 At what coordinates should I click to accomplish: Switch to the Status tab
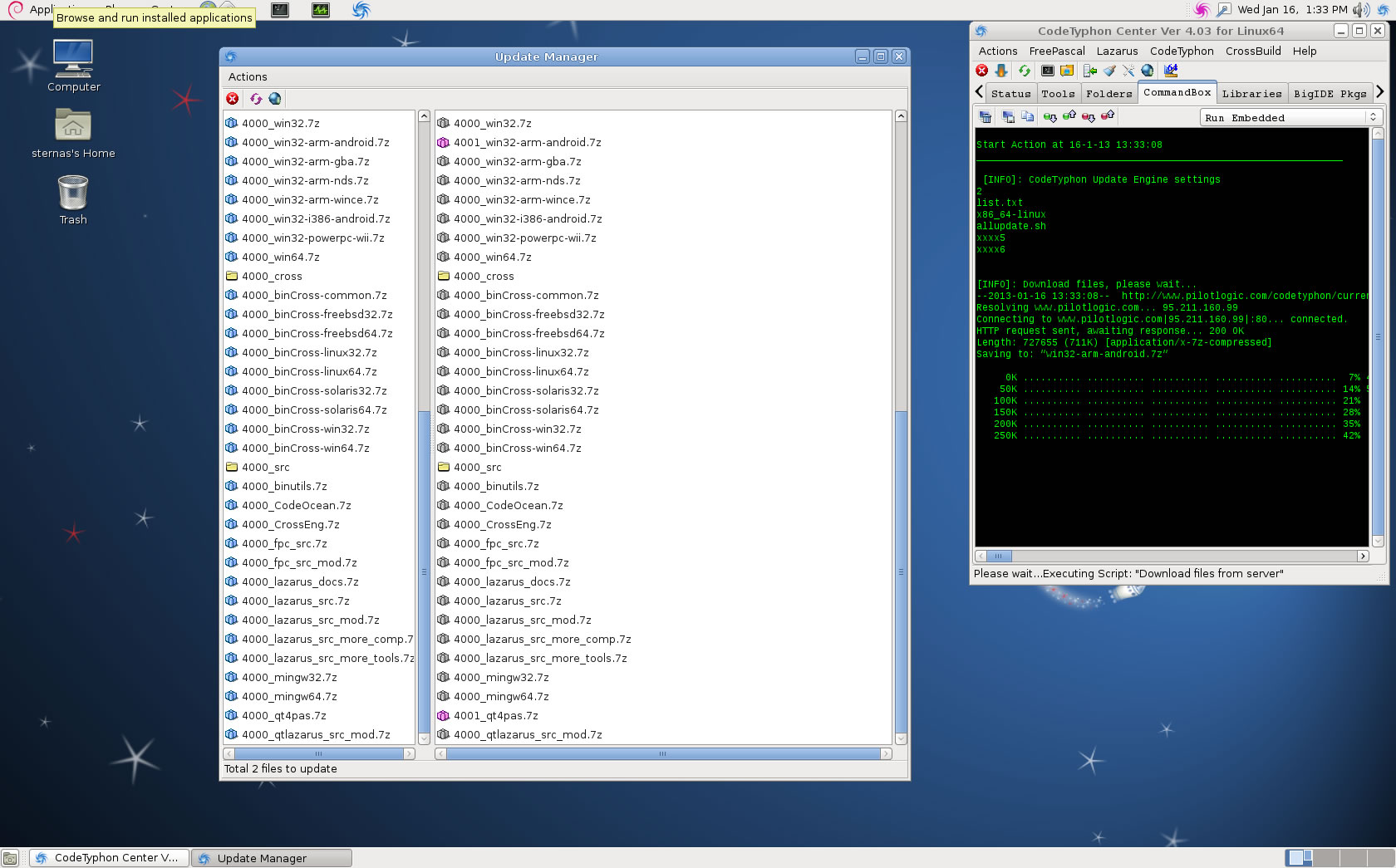coord(1010,94)
